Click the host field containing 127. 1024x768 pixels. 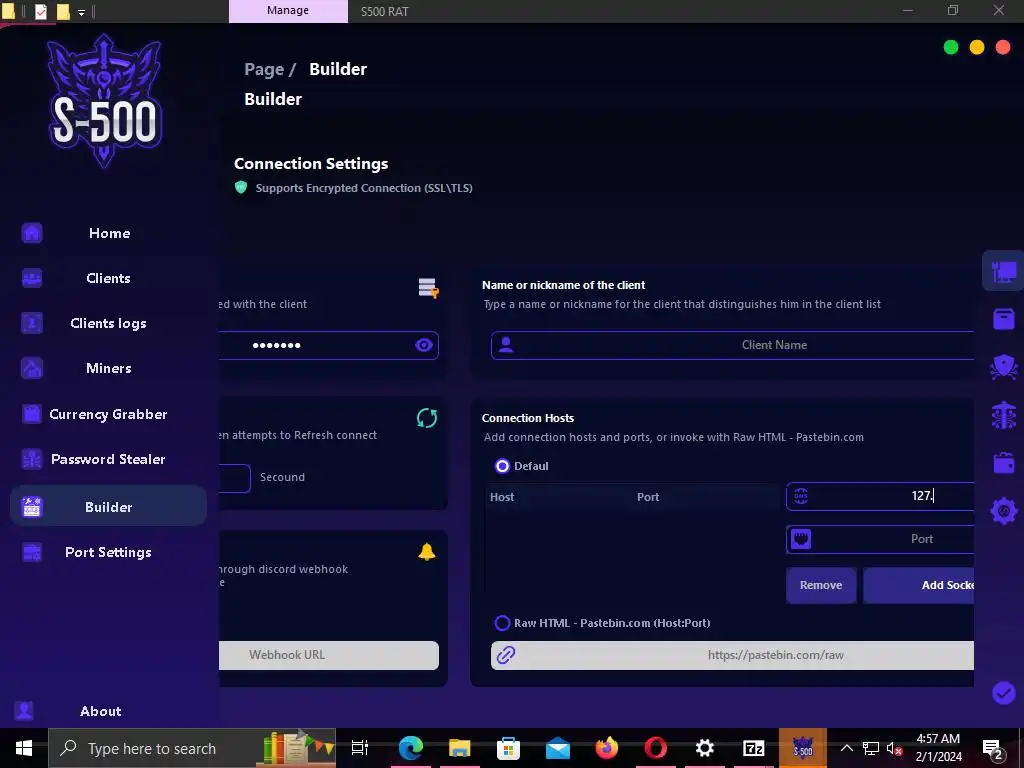(880, 496)
